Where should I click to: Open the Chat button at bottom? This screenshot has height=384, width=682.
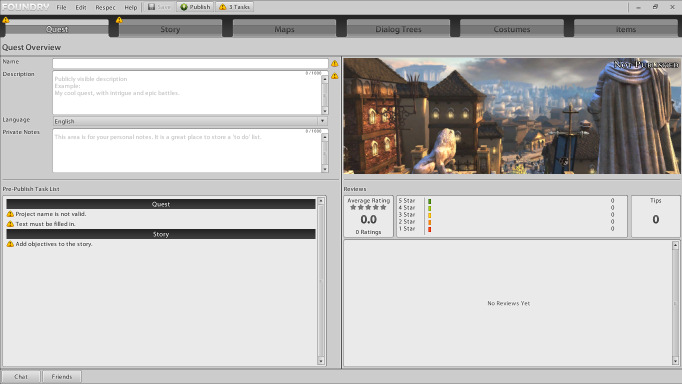click(x=21, y=377)
